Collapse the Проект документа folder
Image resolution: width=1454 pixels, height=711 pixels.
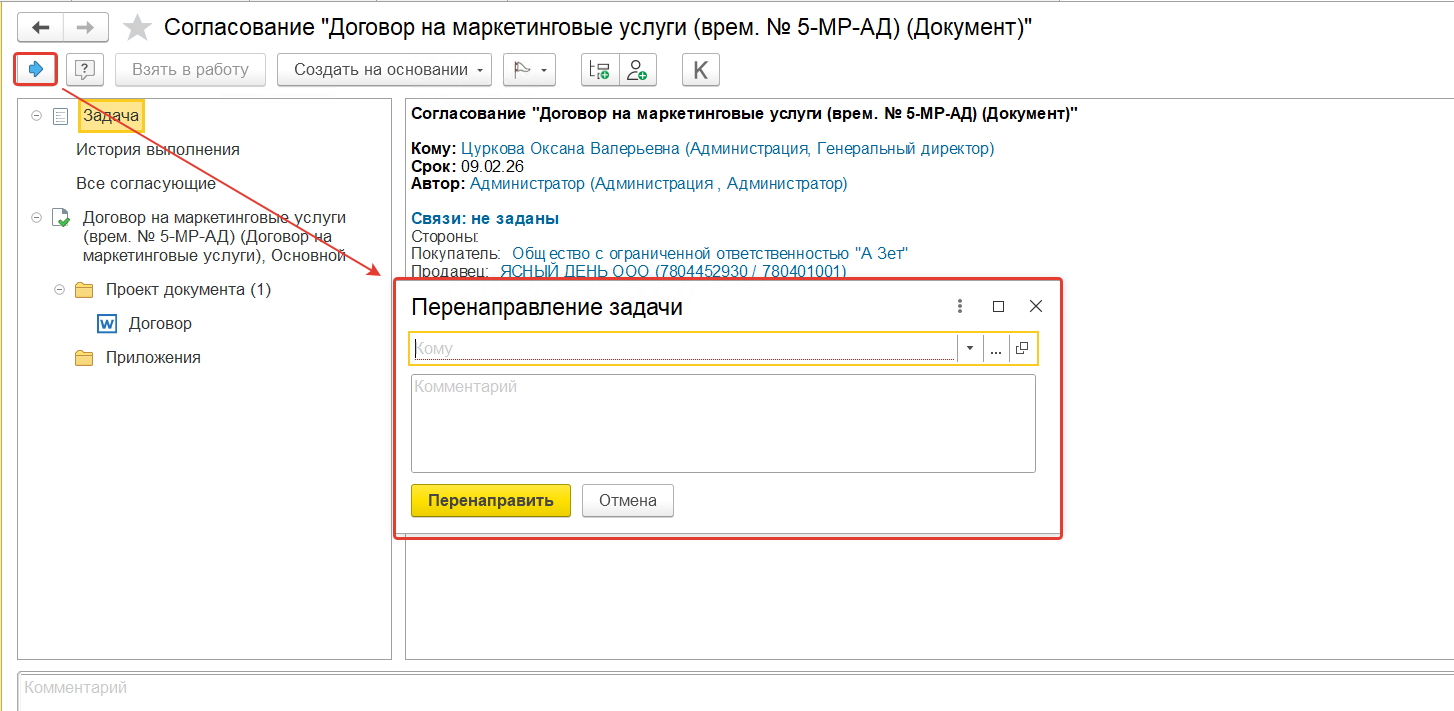click(x=59, y=290)
